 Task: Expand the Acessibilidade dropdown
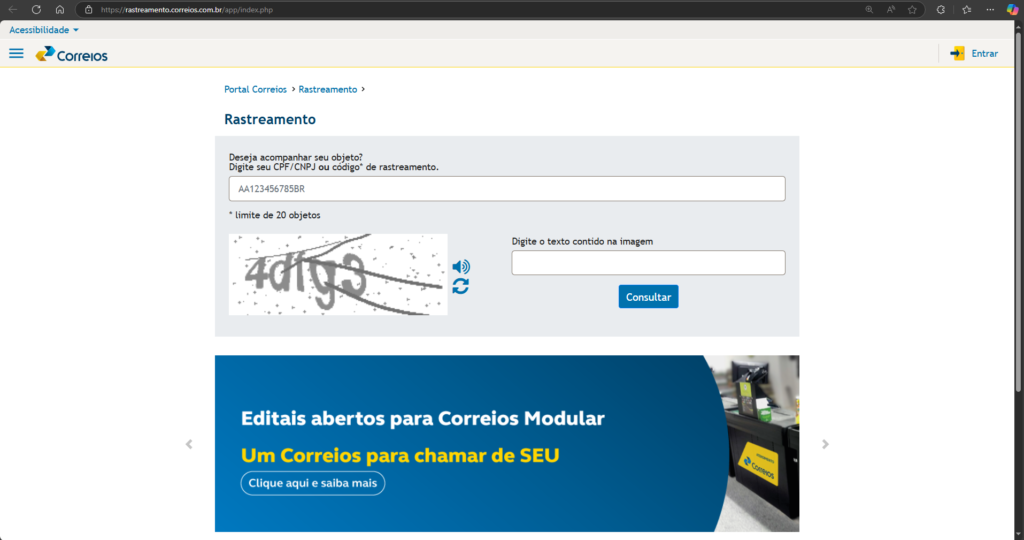click(44, 30)
